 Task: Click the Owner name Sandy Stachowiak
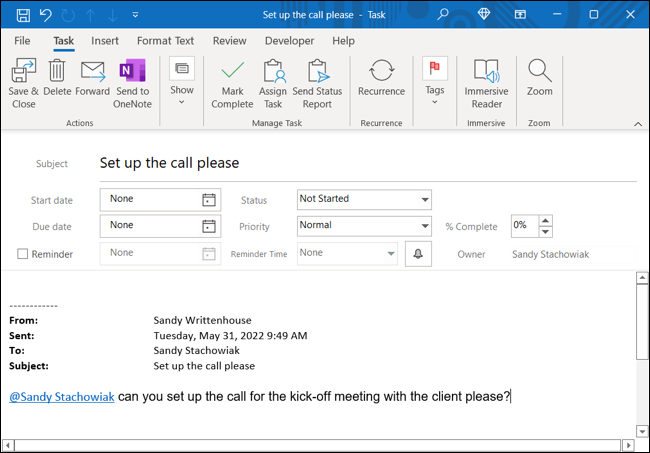pyautogui.click(x=550, y=254)
